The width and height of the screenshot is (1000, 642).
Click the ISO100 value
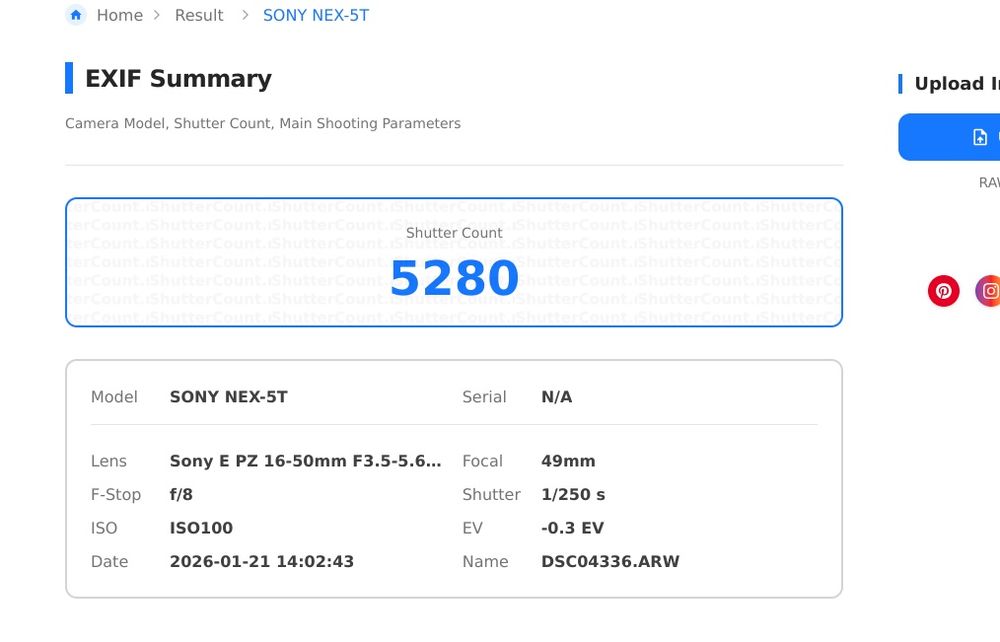pos(201,528)
